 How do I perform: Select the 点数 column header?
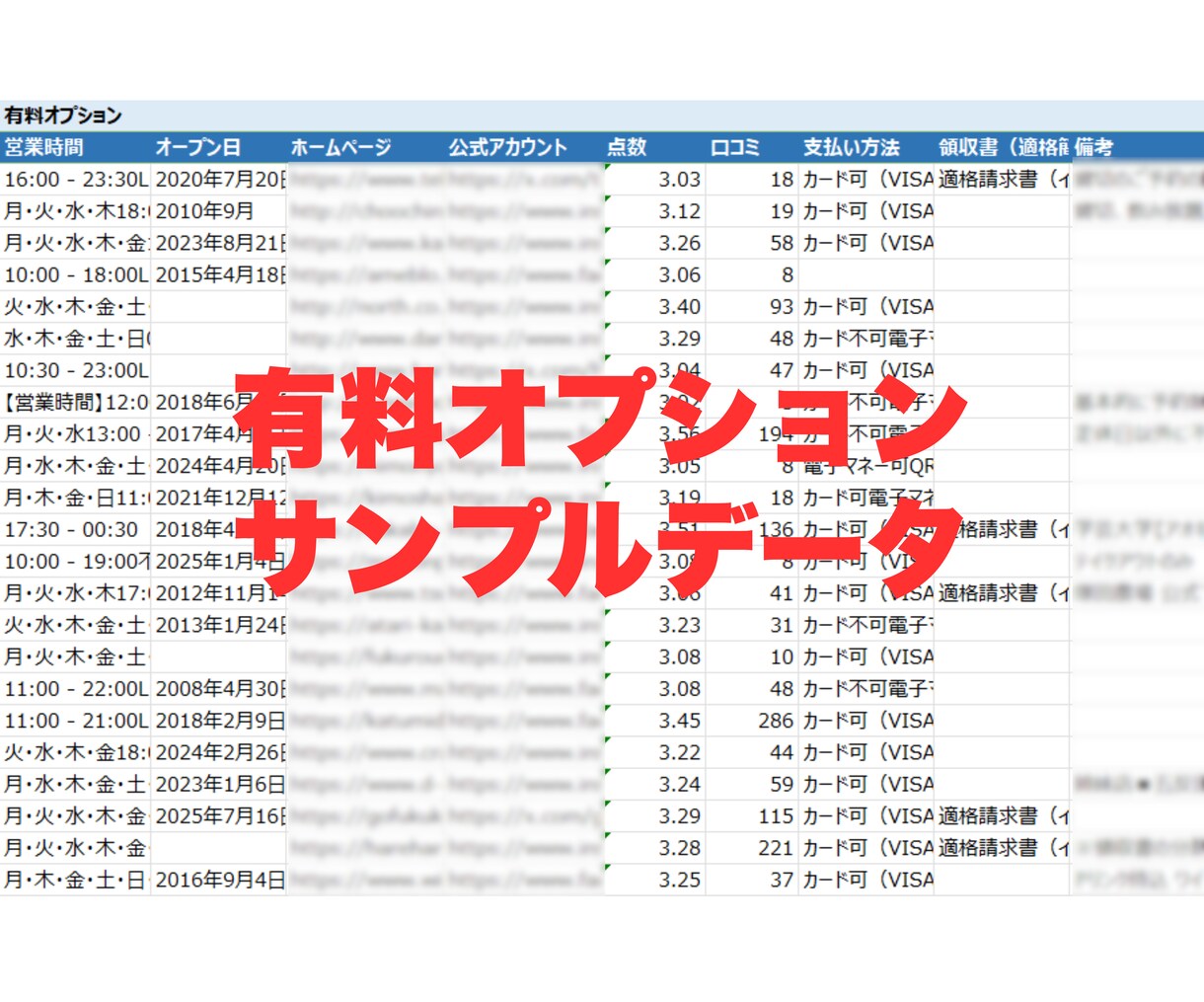654,147
